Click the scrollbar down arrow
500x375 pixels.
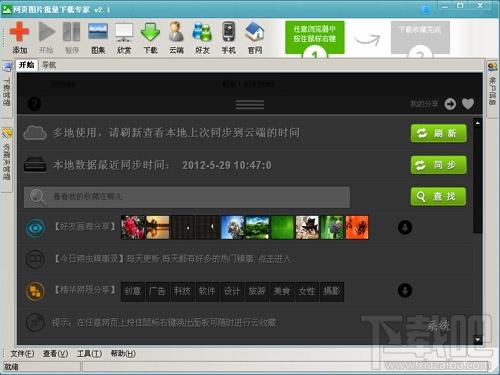(x=478, y=339)
